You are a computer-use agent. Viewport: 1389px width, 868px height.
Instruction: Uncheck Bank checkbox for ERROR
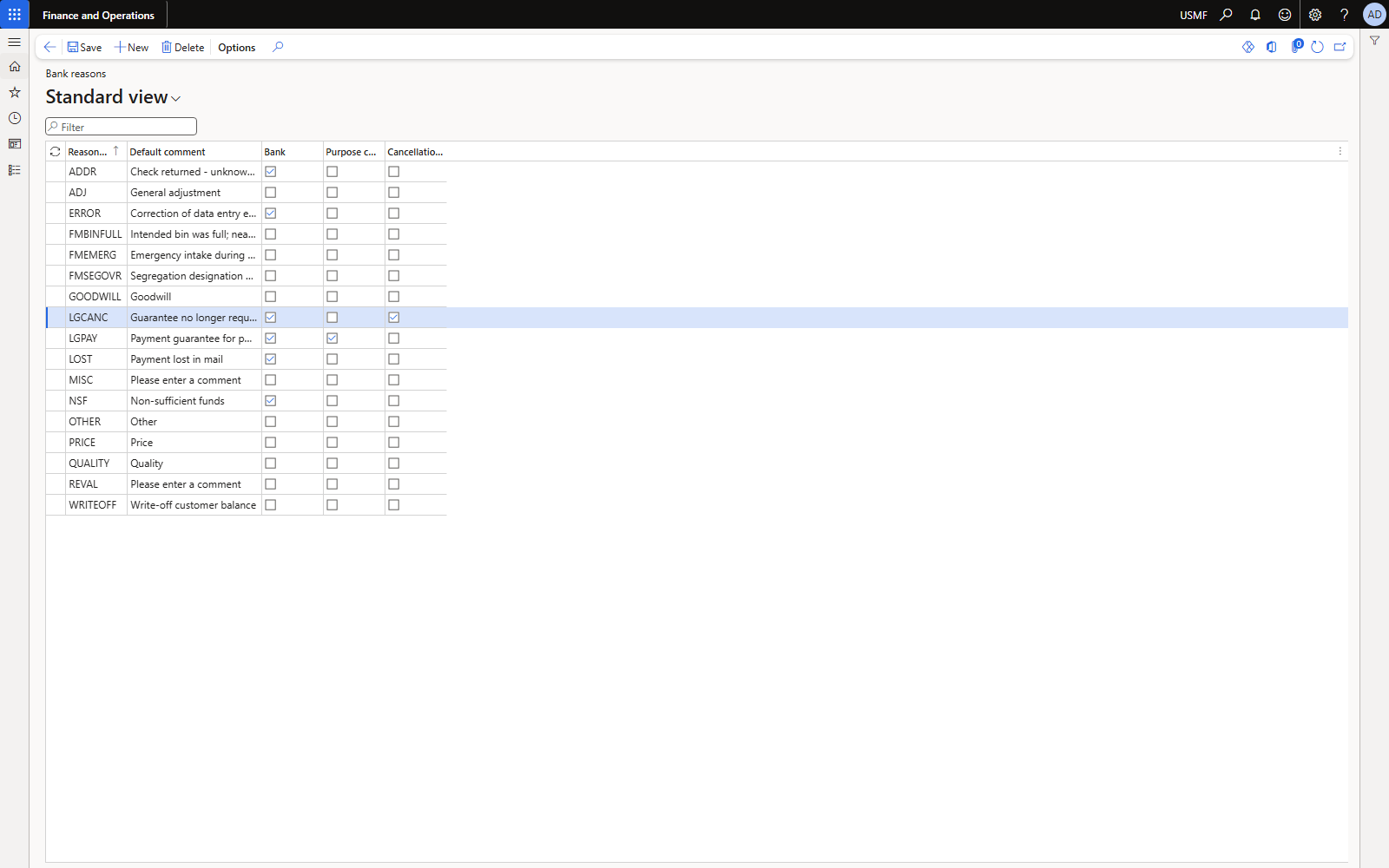[x=271, y=214]
